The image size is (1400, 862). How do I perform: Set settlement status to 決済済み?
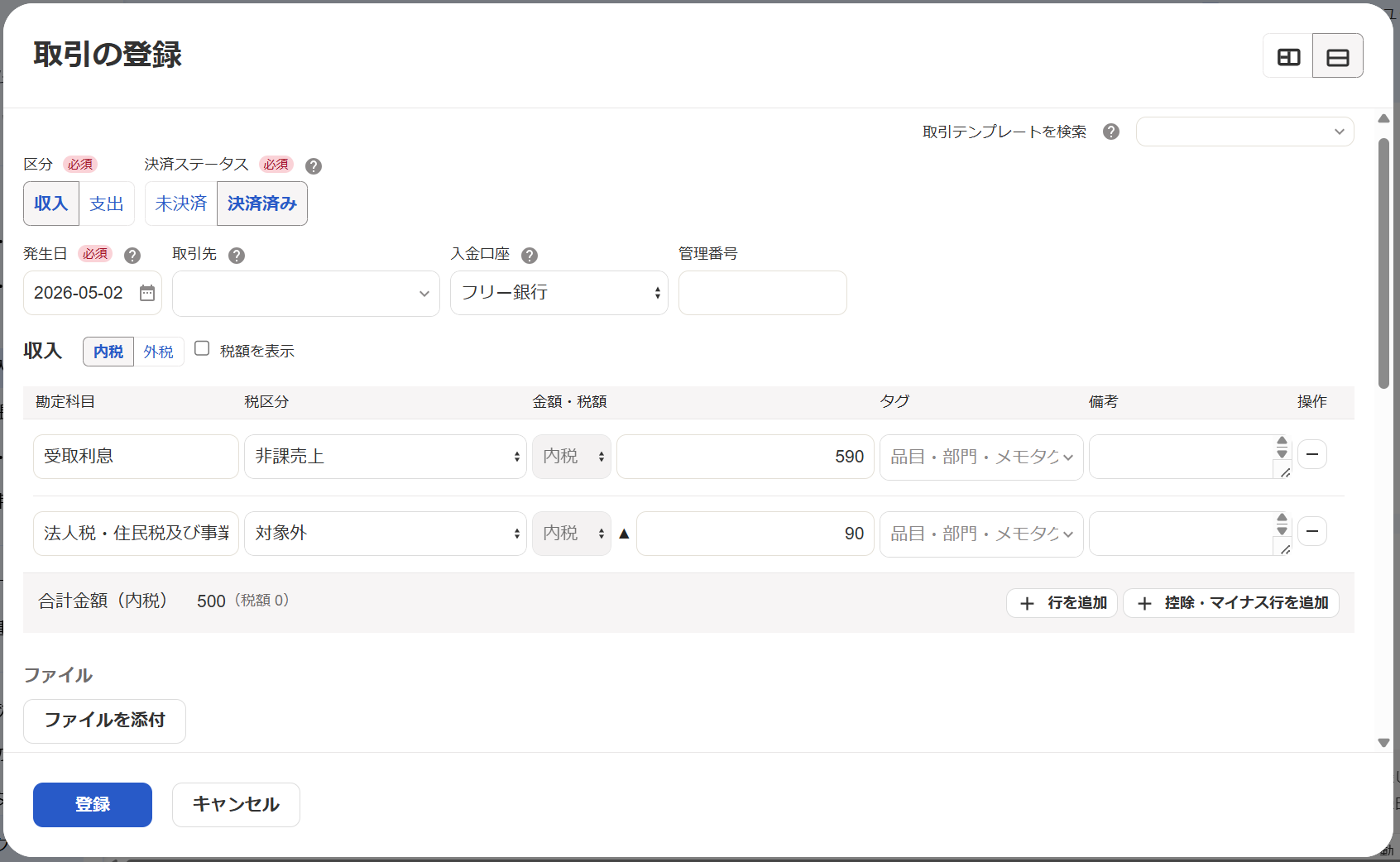coord(262,204)
